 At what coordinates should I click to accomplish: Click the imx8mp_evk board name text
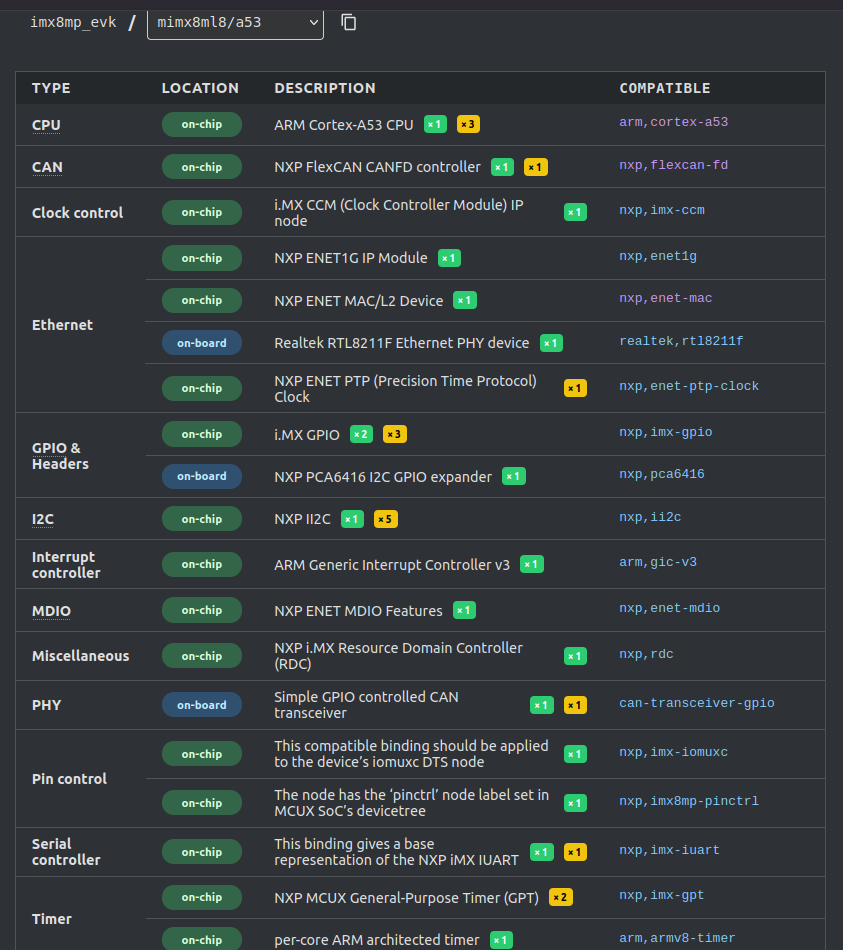click(x=73, y=22)
